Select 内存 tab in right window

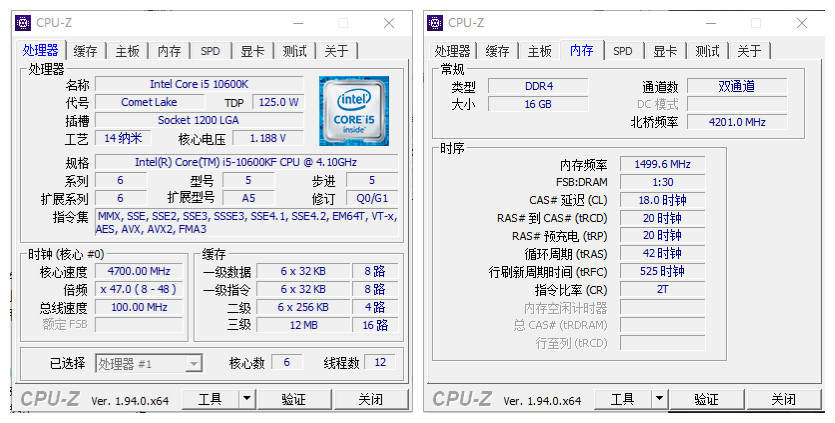pyautogui.click(x=582, y=50)
